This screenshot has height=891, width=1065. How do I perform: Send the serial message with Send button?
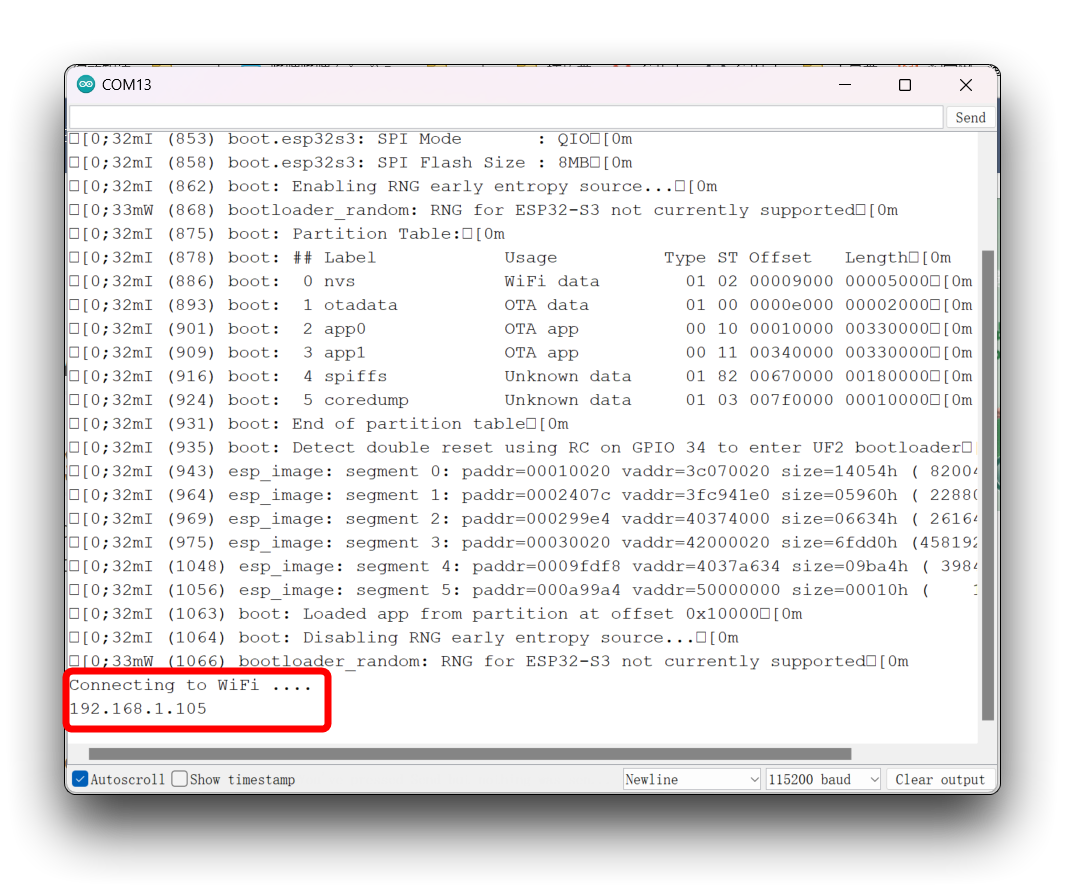(970, 117)
